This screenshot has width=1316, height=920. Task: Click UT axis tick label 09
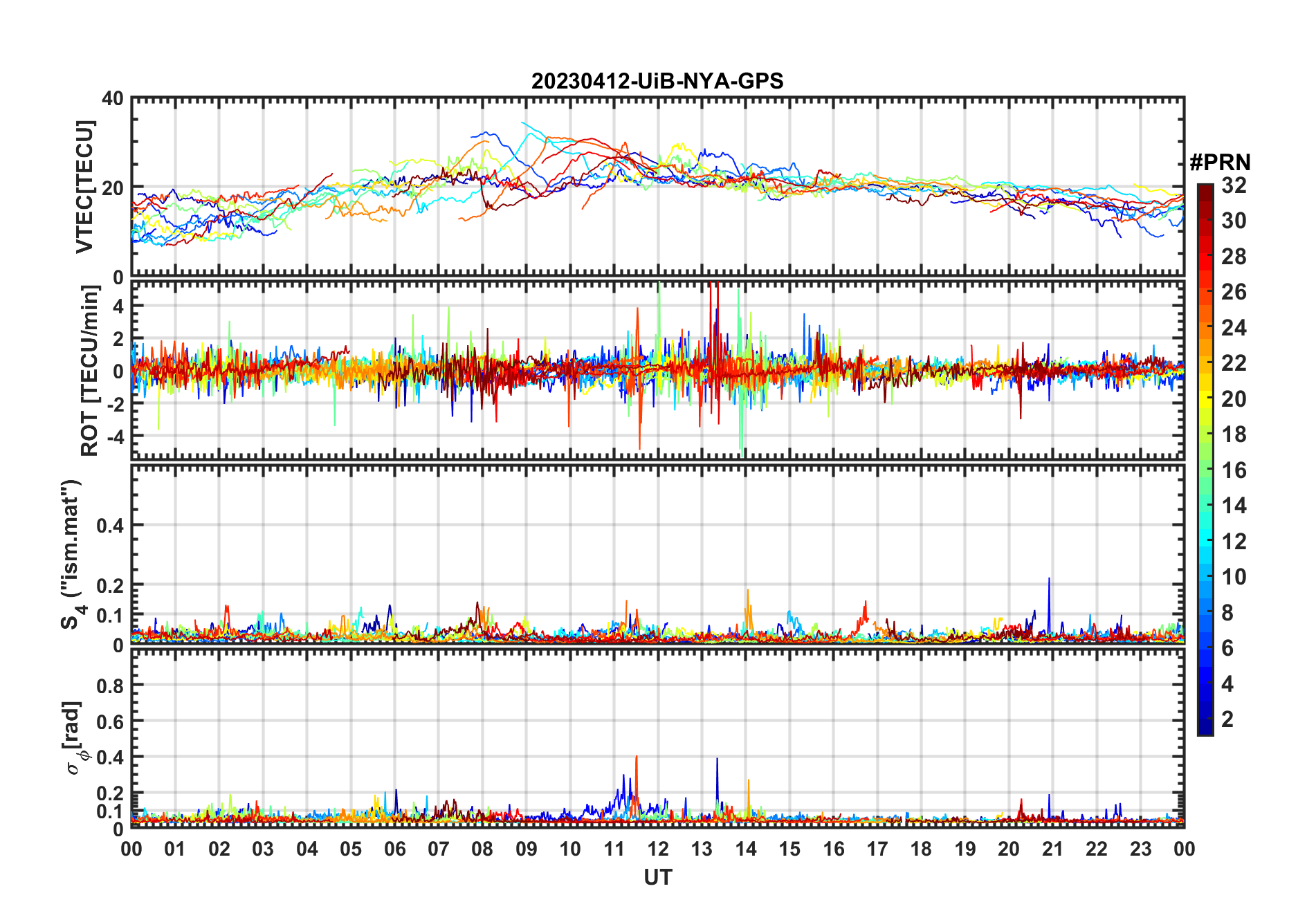pyautogui.click(x=527, y=849)
